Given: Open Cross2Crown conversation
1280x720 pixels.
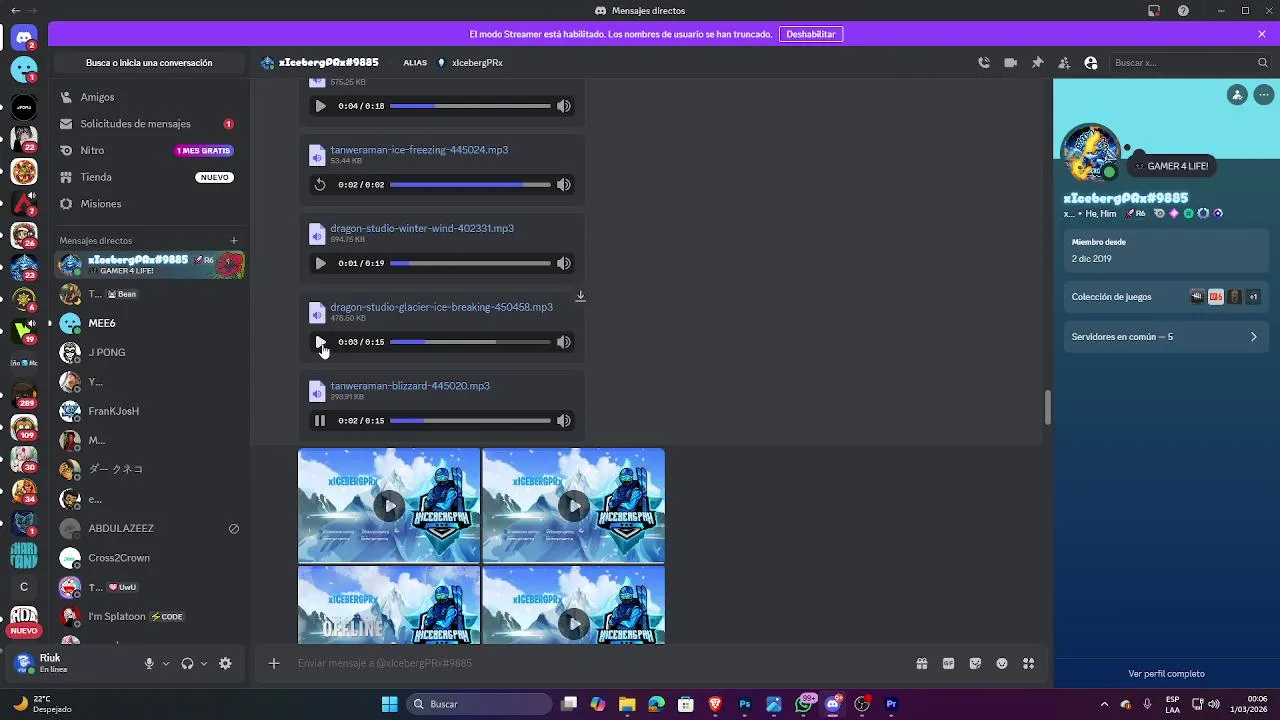Looking at the screenshot, I should click(150, 558).
